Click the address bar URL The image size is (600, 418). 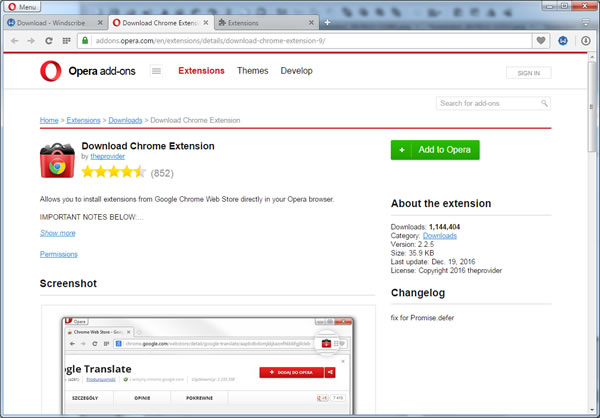point(210,41)
